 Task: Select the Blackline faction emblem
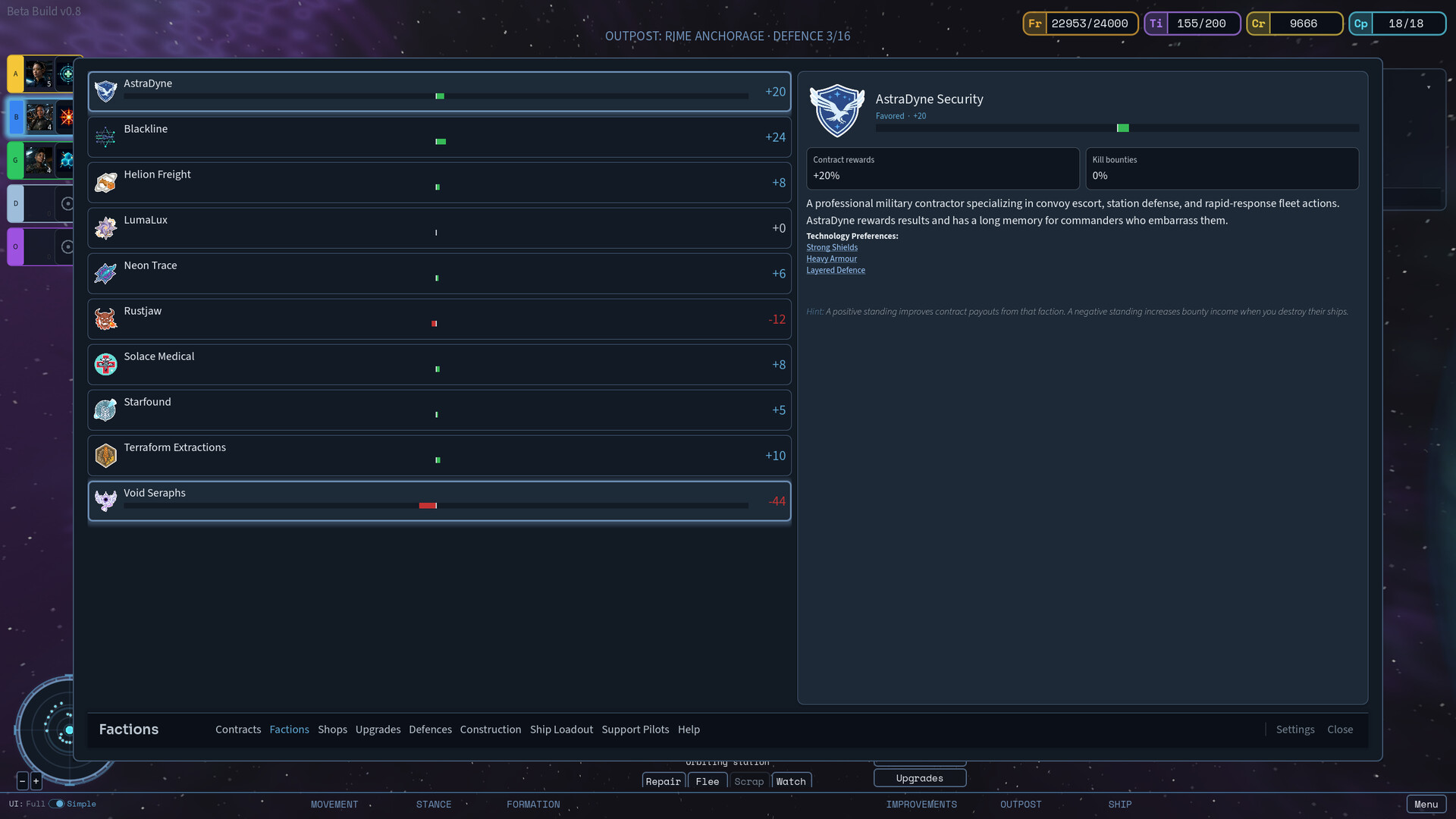[105, 136]
